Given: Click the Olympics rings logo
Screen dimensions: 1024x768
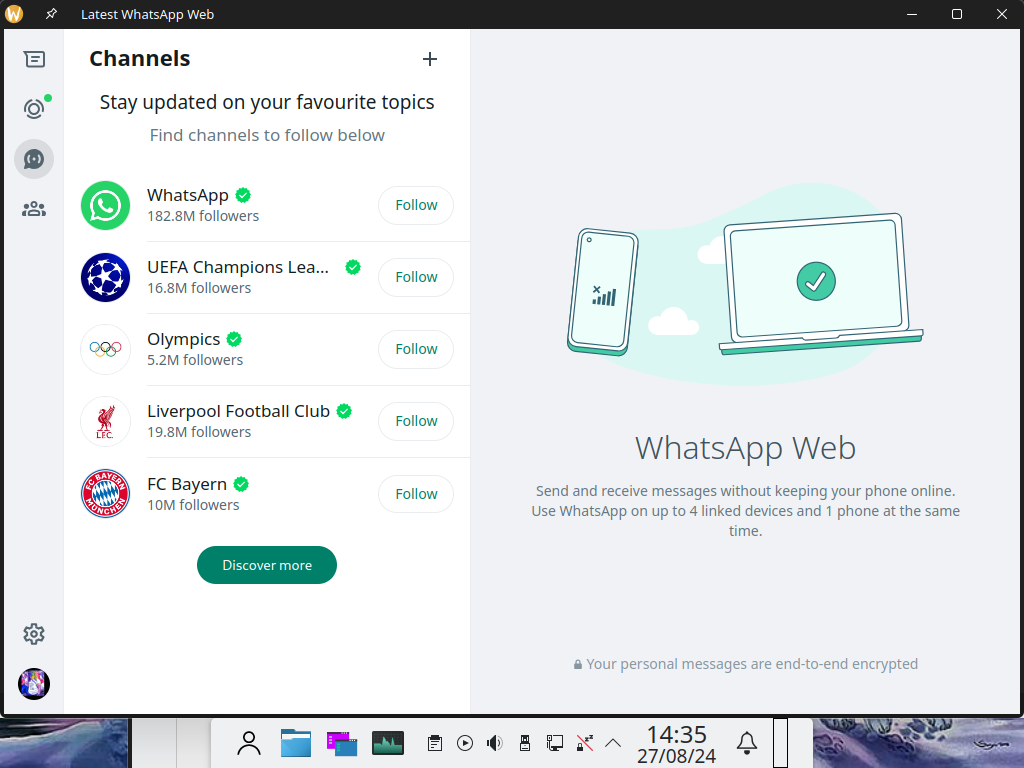Looking at the screenshot, I should point(105,349).
